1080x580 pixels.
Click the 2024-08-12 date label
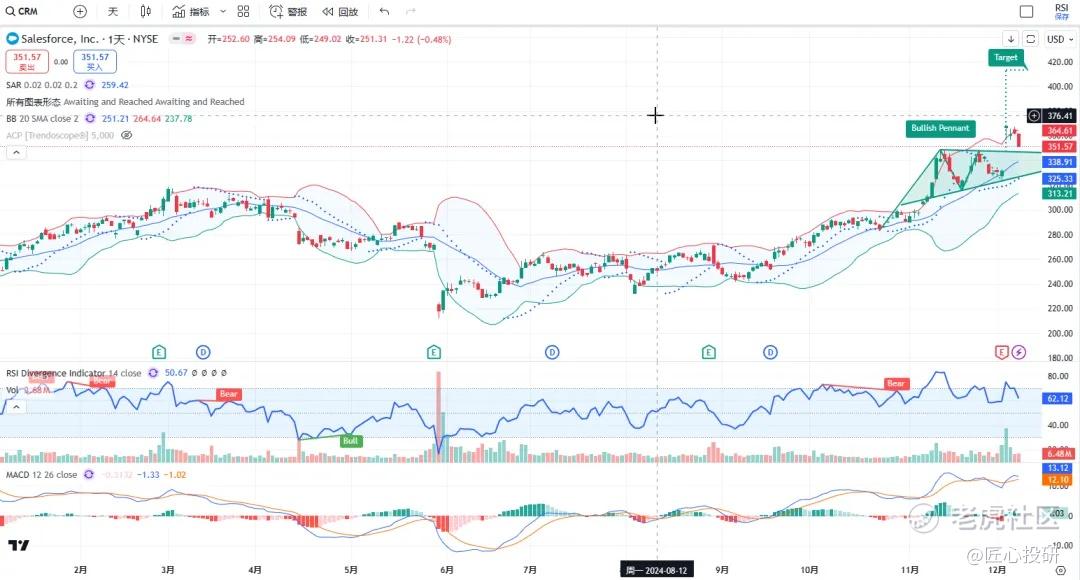[x=656, y=570]
